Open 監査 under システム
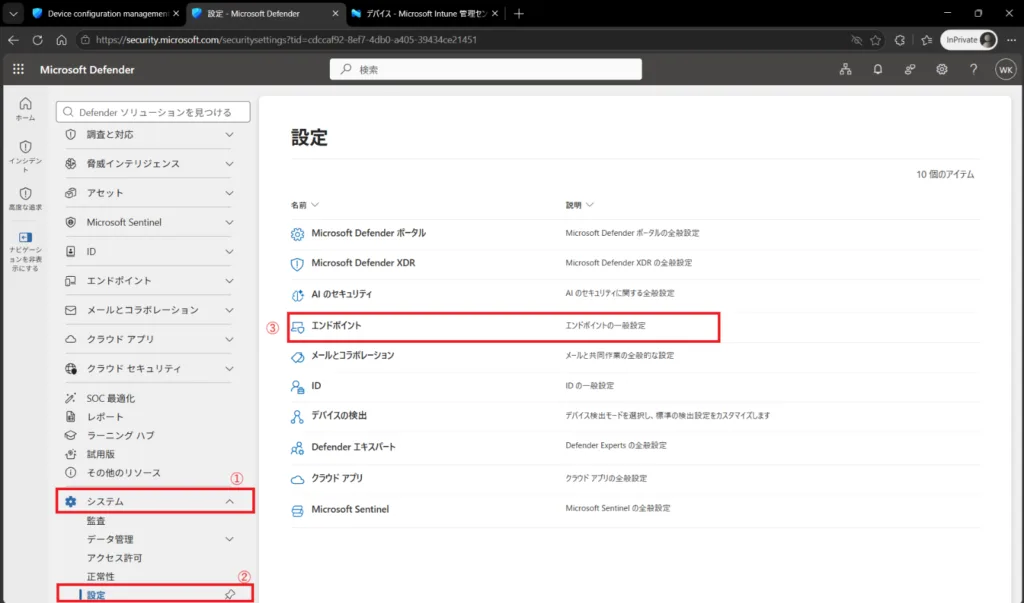 pos(96,521)
